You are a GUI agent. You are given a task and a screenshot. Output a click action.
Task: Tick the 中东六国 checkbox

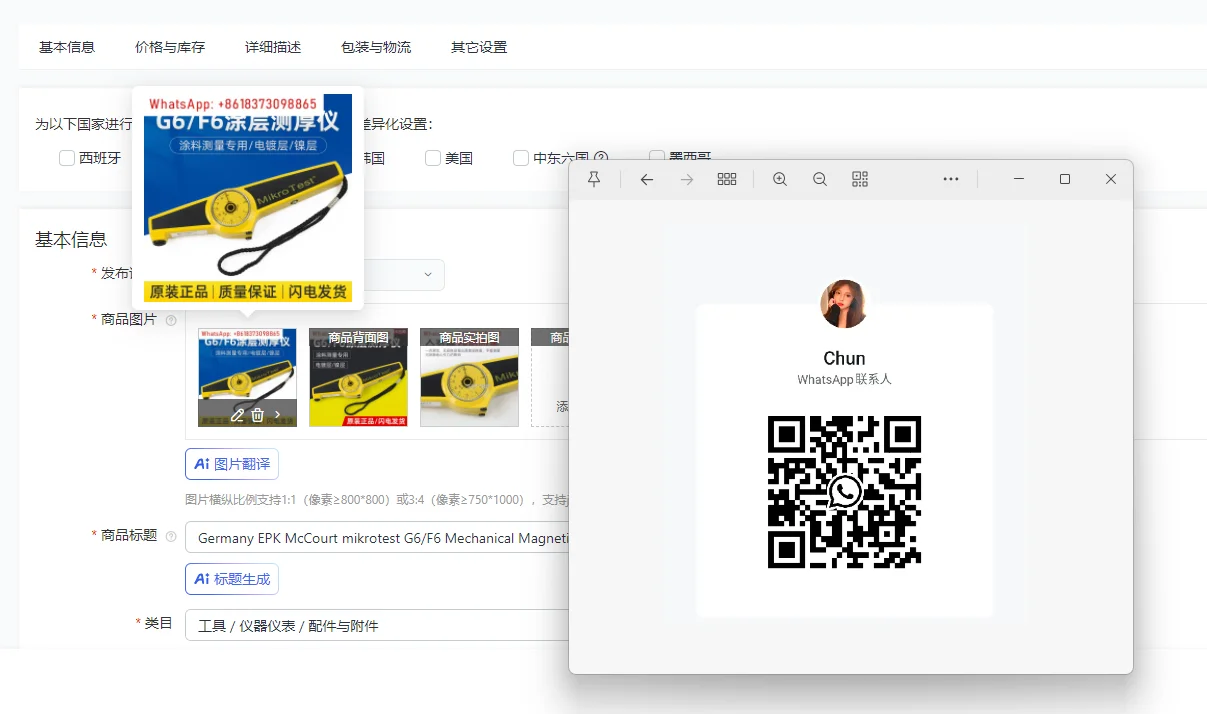click(x=521, y=158)
